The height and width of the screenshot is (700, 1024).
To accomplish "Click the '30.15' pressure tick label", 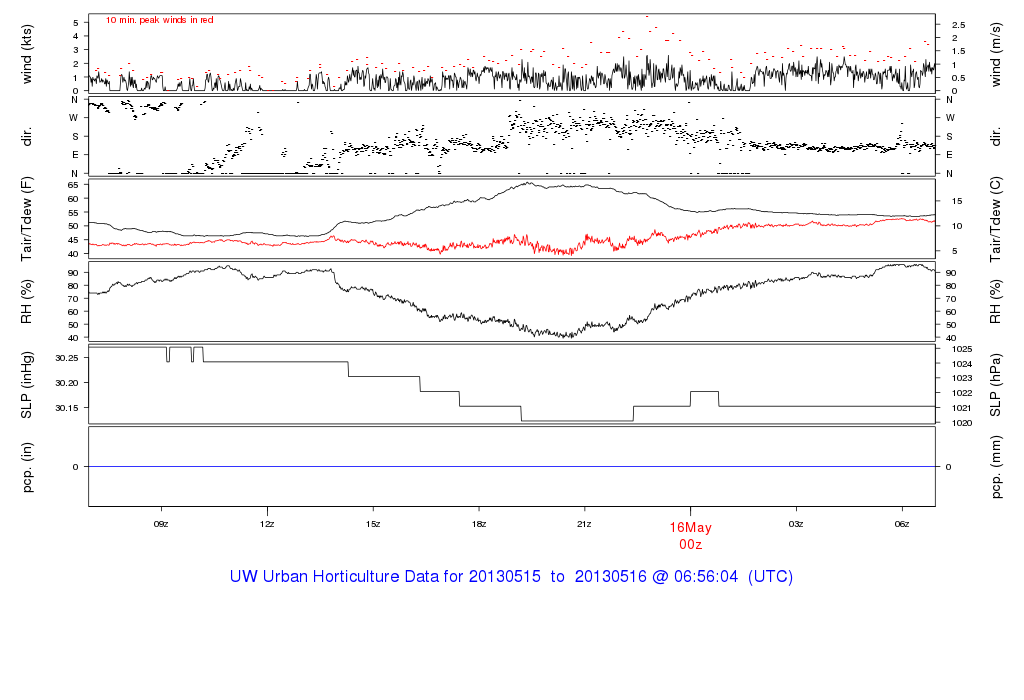I will tap(67, 407).
